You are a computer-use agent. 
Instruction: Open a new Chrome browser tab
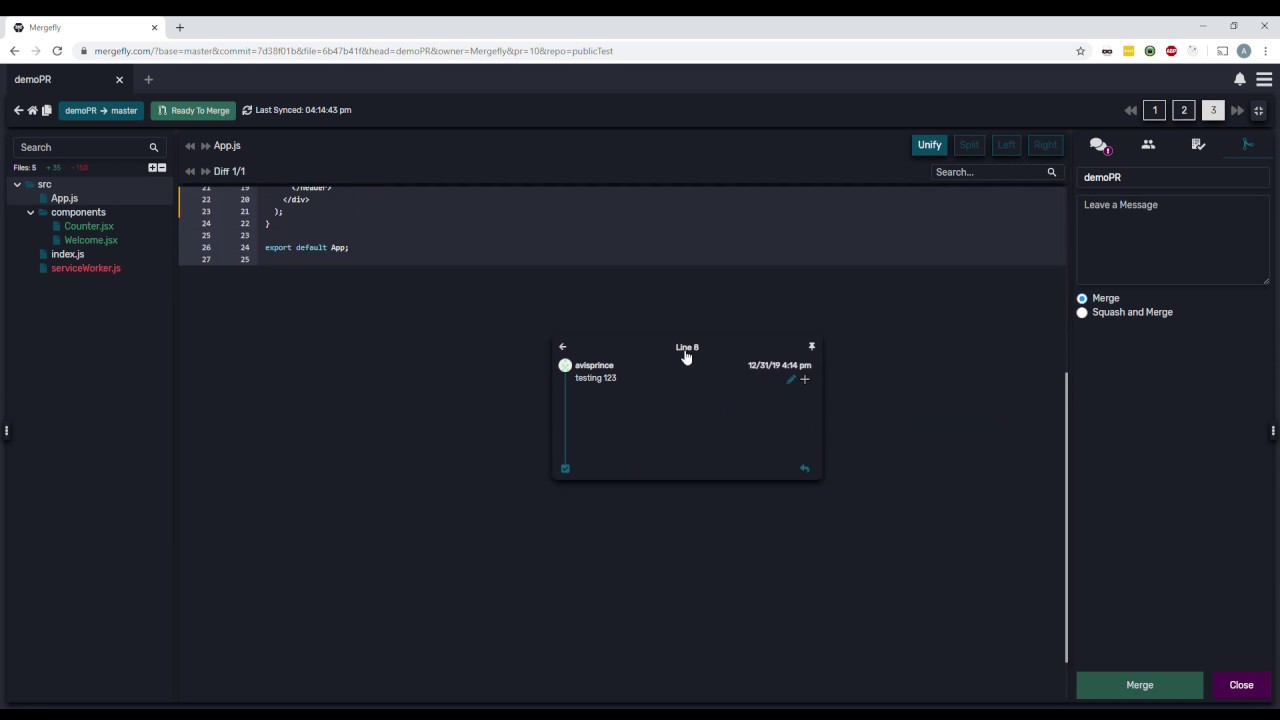pos(180,27)
